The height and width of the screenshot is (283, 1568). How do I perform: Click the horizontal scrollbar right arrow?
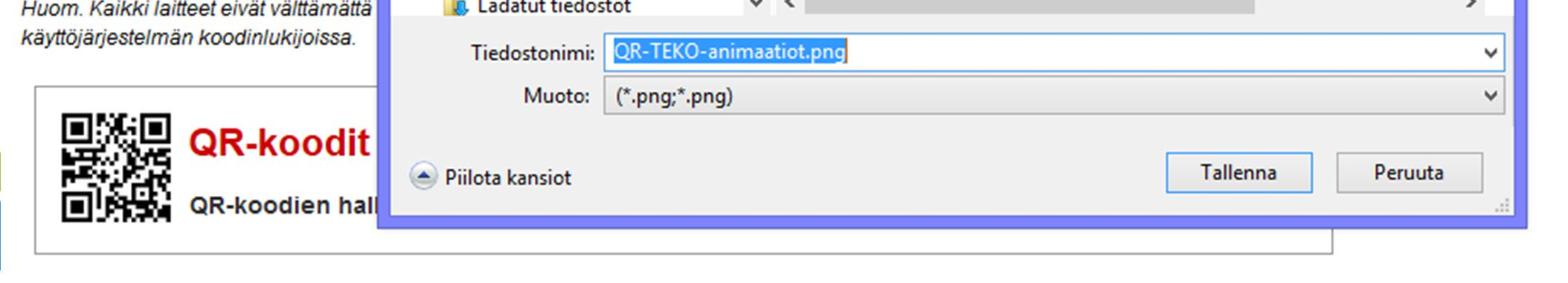(x=1471, y=4)
